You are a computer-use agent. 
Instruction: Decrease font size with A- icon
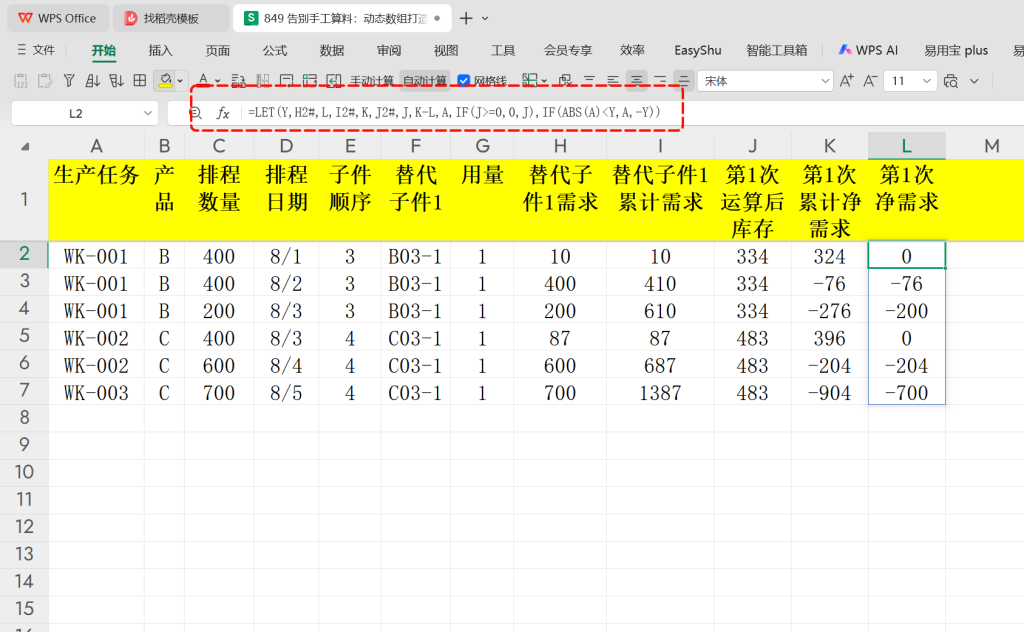pos(870,81)
